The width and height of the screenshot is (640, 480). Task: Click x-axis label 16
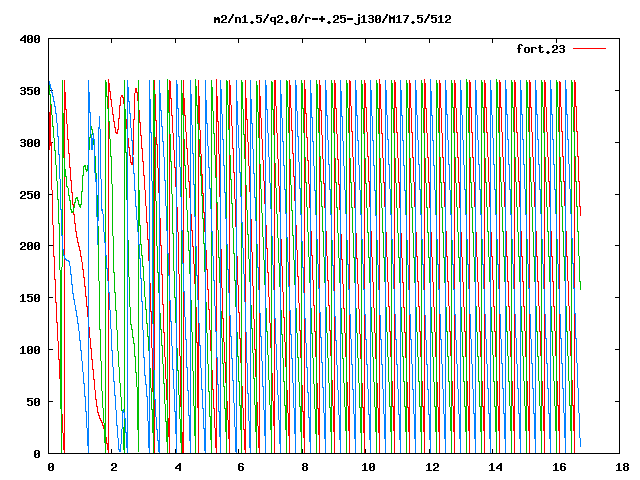559,467
